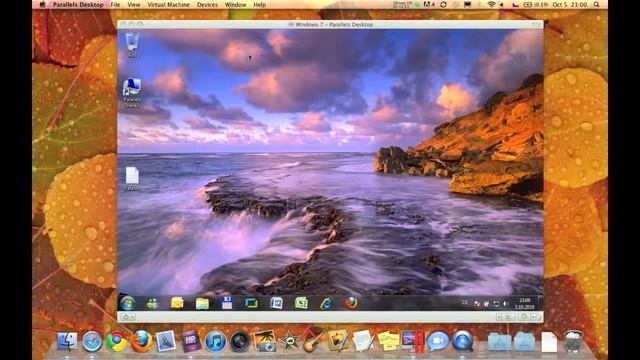Open the Virtual Machine menu
Image resolution: width=640 pixels, height=360 pixels.
click(x=168, y=4)
